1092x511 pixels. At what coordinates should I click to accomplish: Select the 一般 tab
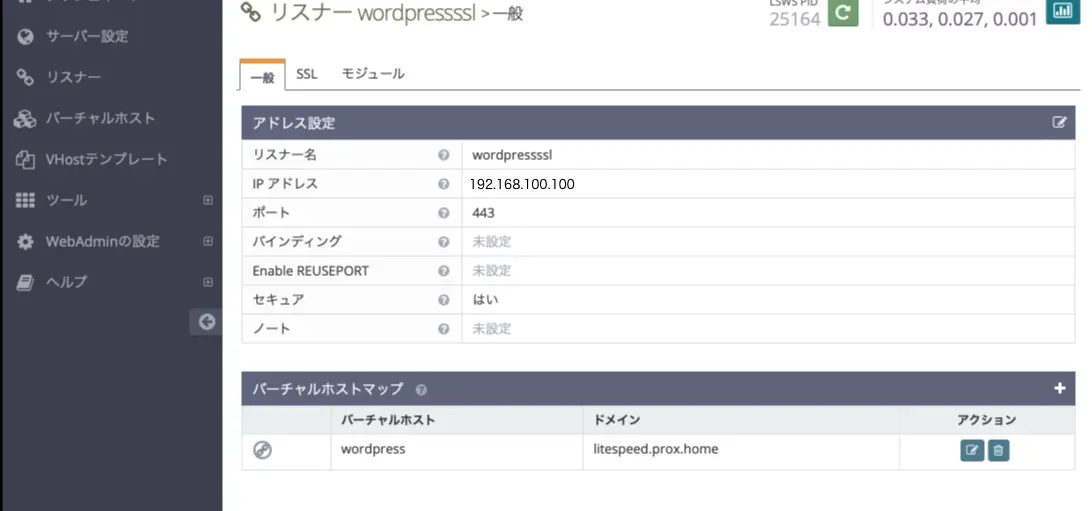[x=263, y=75]
